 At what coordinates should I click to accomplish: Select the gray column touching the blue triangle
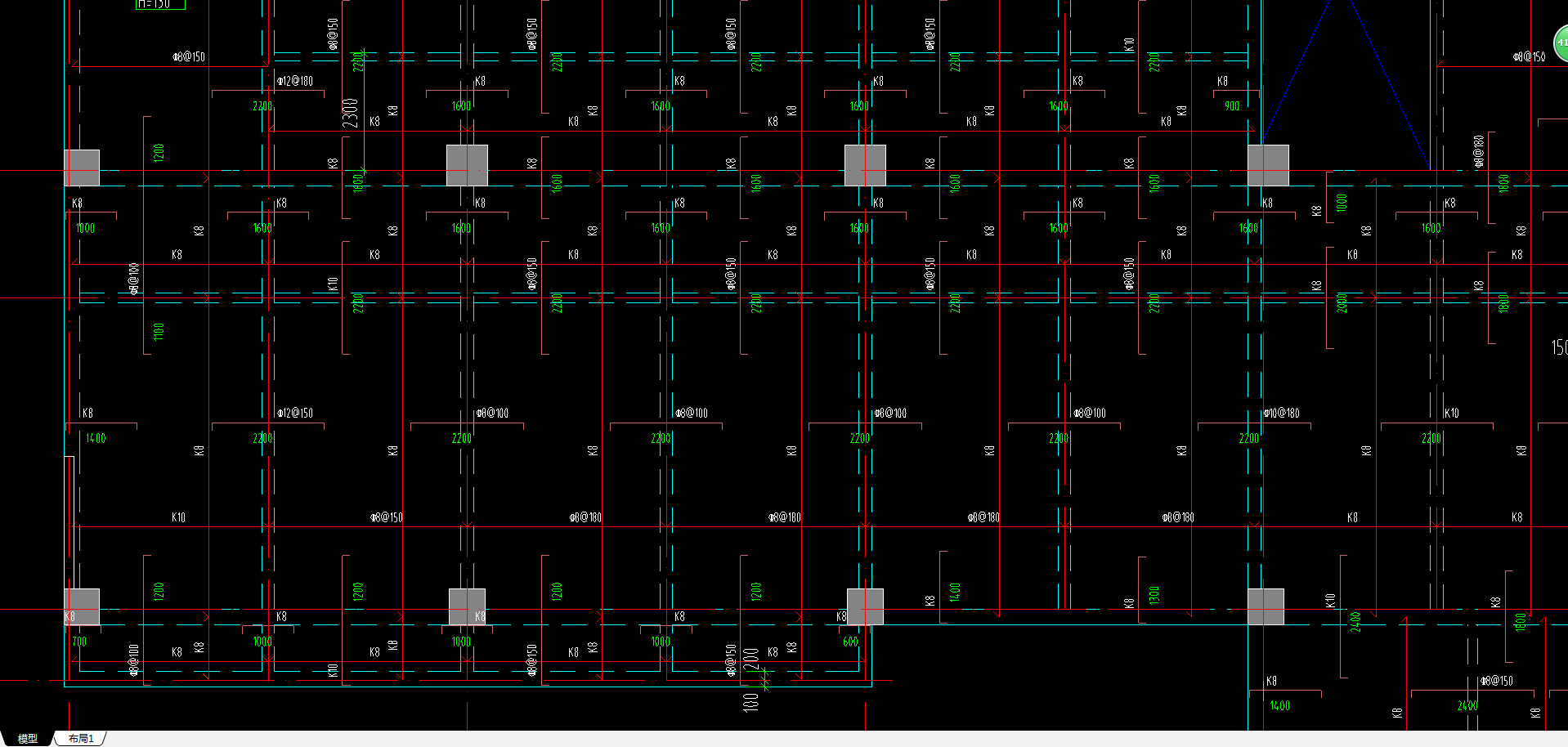pos(1268,165)
